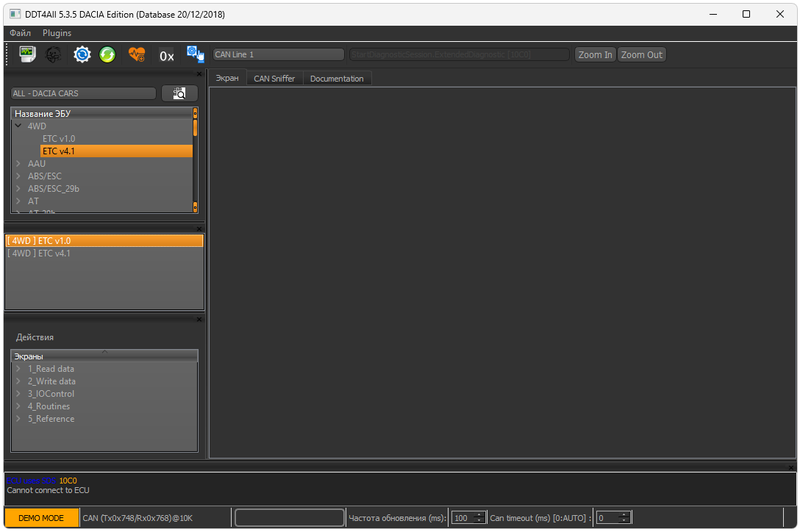Image resolution: width=800 pixels, height=532 pixels.
Task: Open the Documentation tab
Action: pos(337,79)
